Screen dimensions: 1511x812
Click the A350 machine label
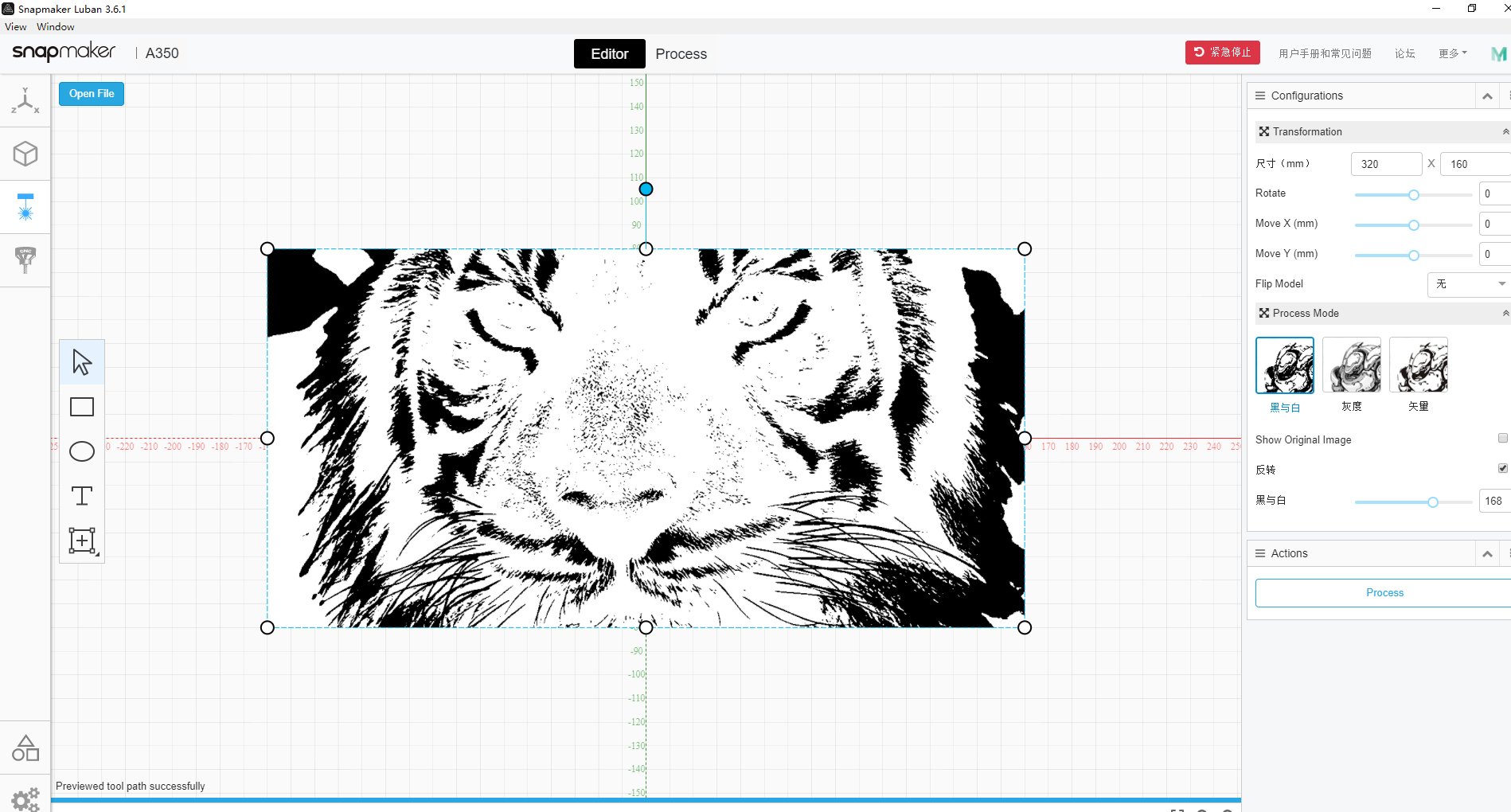(162, 53)
